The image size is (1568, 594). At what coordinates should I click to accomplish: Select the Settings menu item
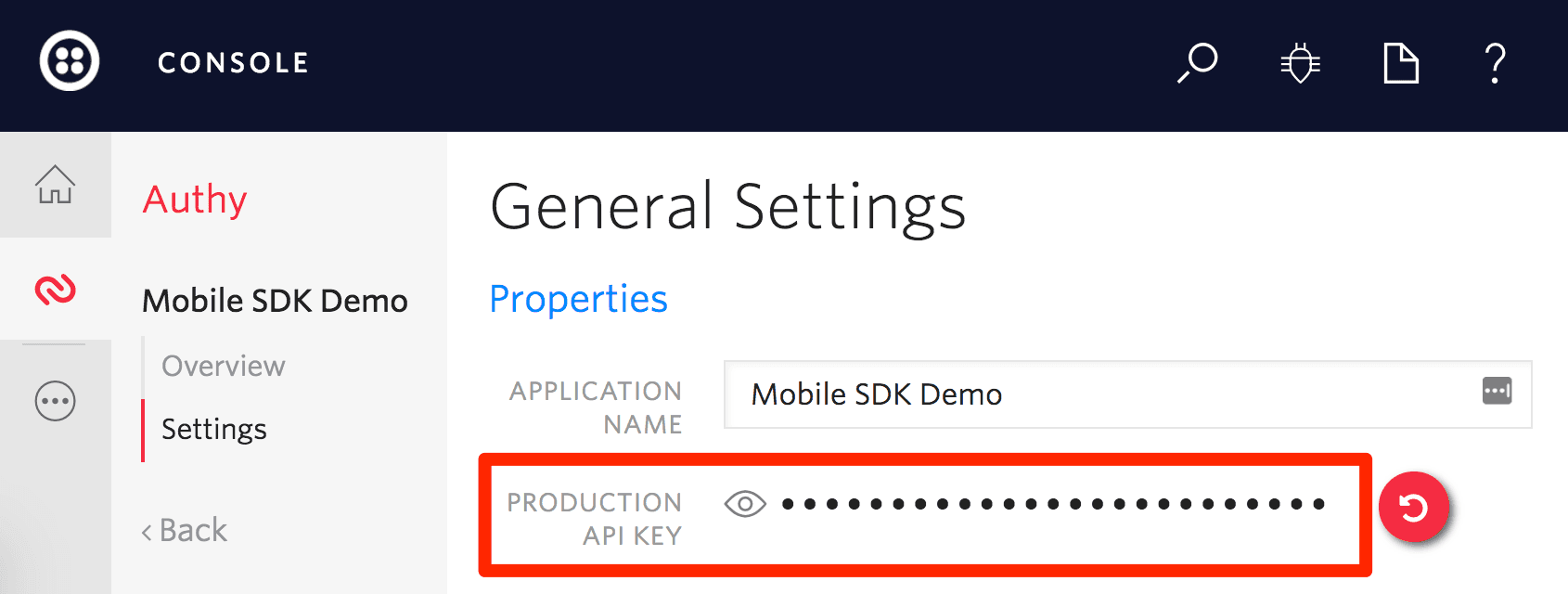coord(213,429)
